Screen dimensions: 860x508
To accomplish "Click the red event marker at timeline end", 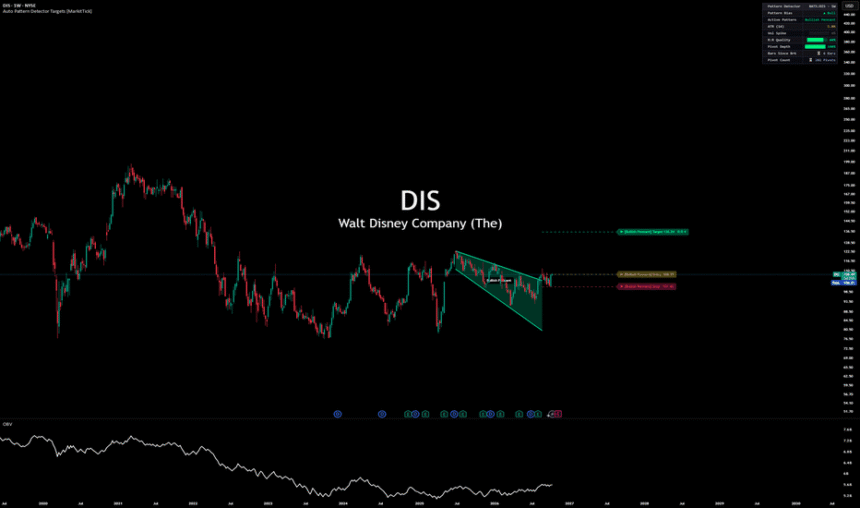I will click(x=557, y=414).
